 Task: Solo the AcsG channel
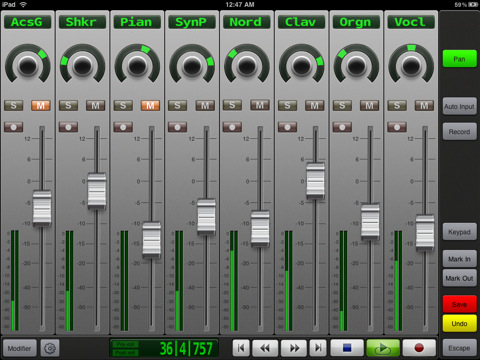coord(14,106)
